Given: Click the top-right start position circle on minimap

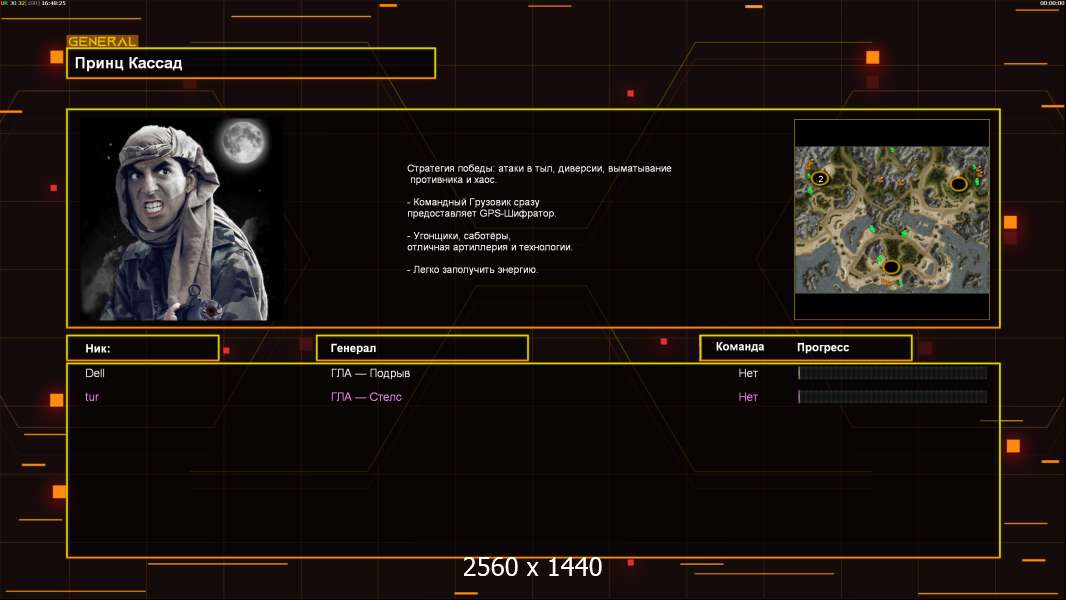Looking at the screenshot, I should tap(958, 184).
